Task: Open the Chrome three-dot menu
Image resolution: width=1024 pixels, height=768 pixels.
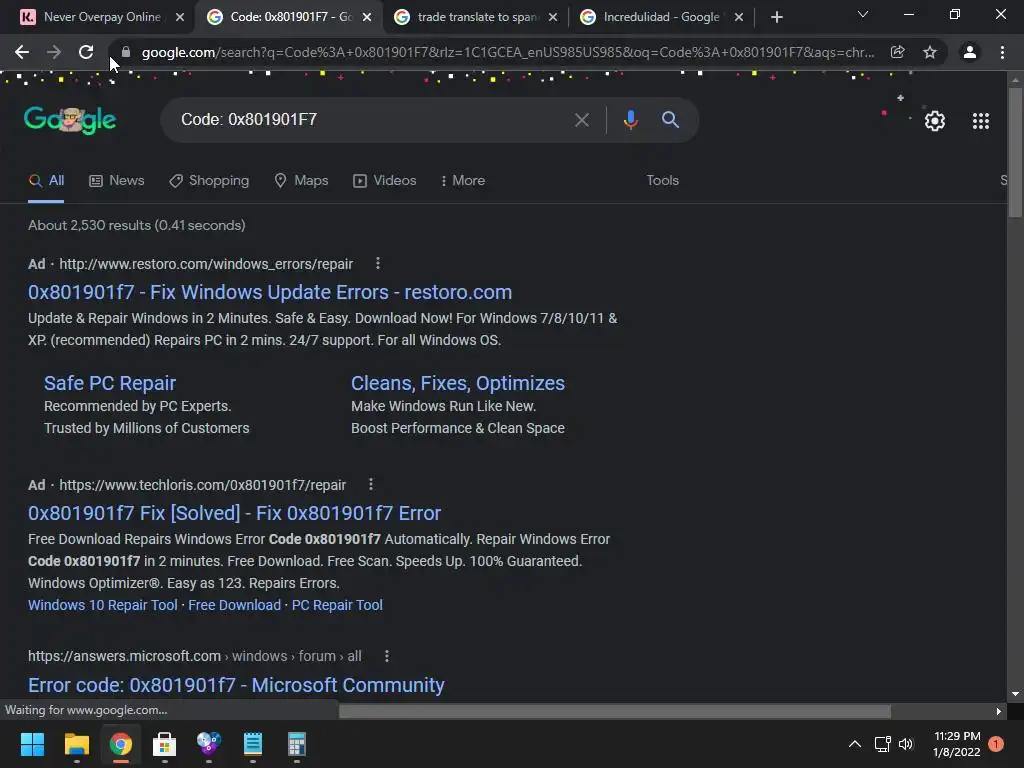Action: (1002, 52)
